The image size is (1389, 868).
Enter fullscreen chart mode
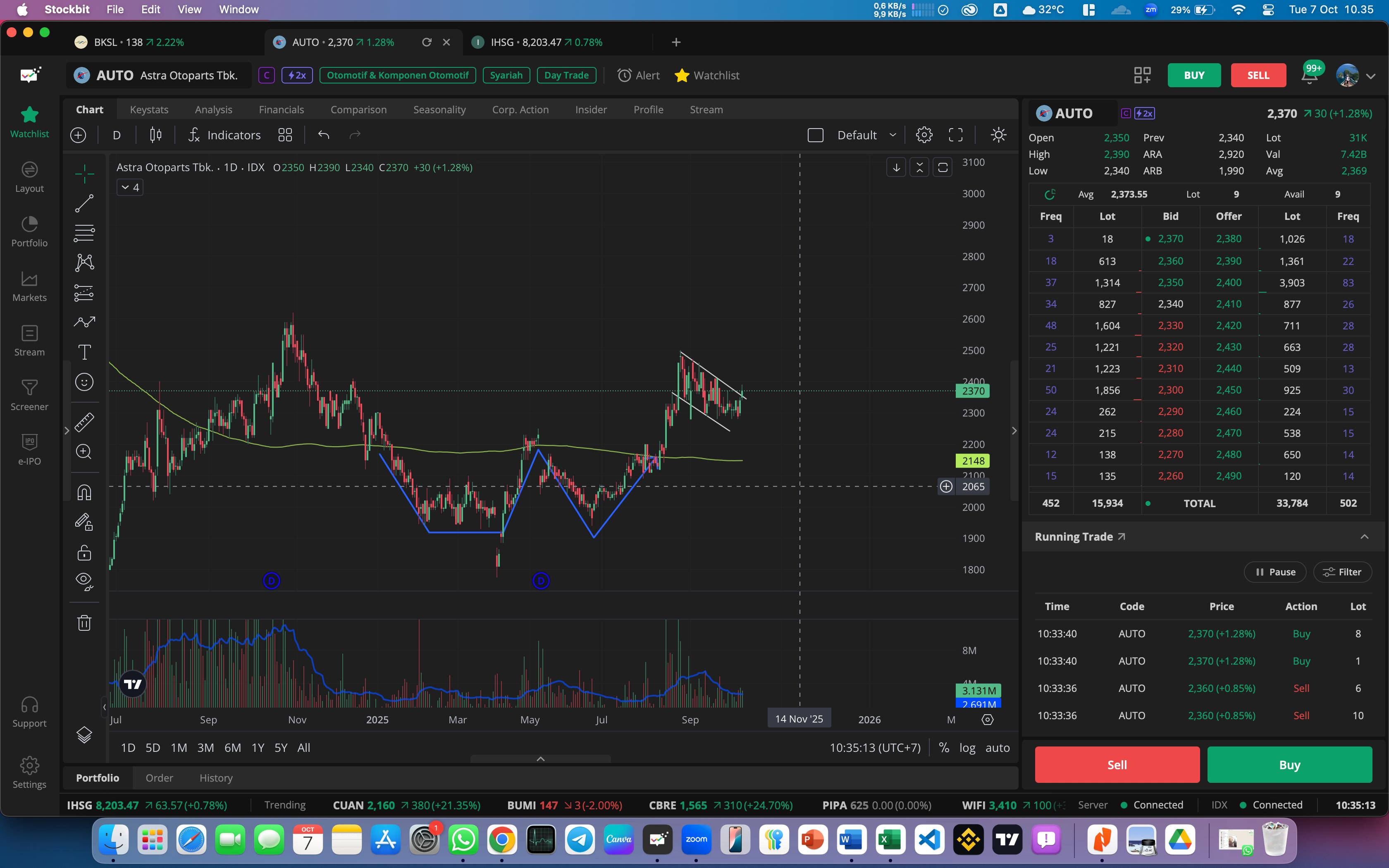point(956,135)
